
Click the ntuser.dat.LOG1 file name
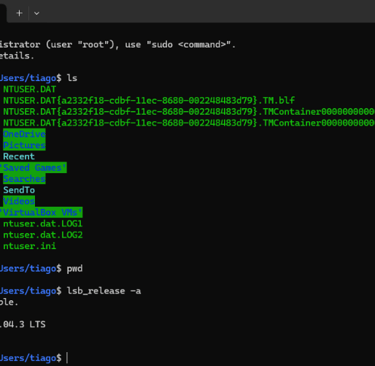(x=43, y=224)
